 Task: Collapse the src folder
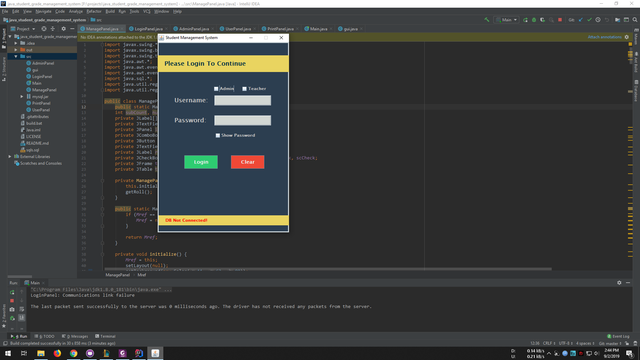pyautogui.click(x=16, y=56)
